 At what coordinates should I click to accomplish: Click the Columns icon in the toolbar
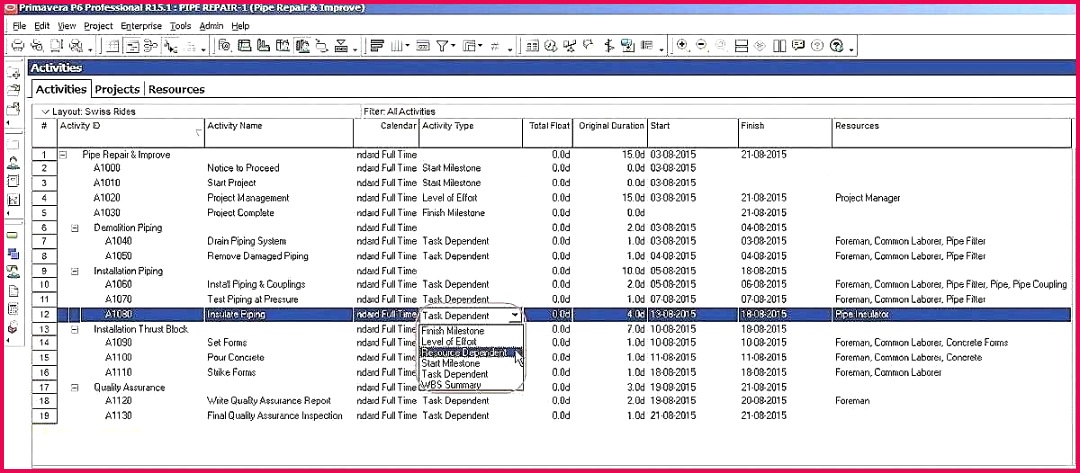[400, 46]
